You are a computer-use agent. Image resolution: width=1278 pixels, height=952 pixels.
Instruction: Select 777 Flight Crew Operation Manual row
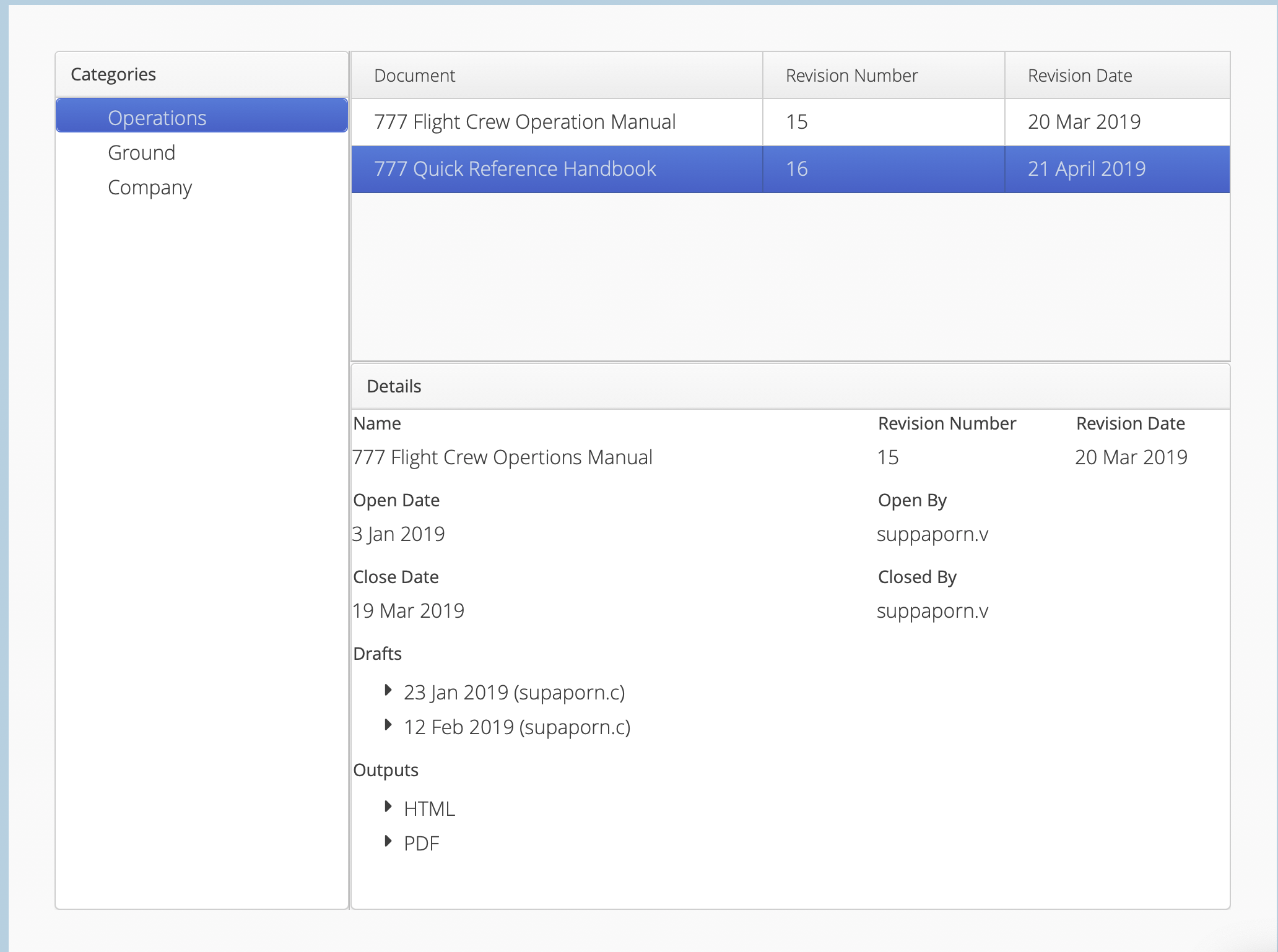524,121
